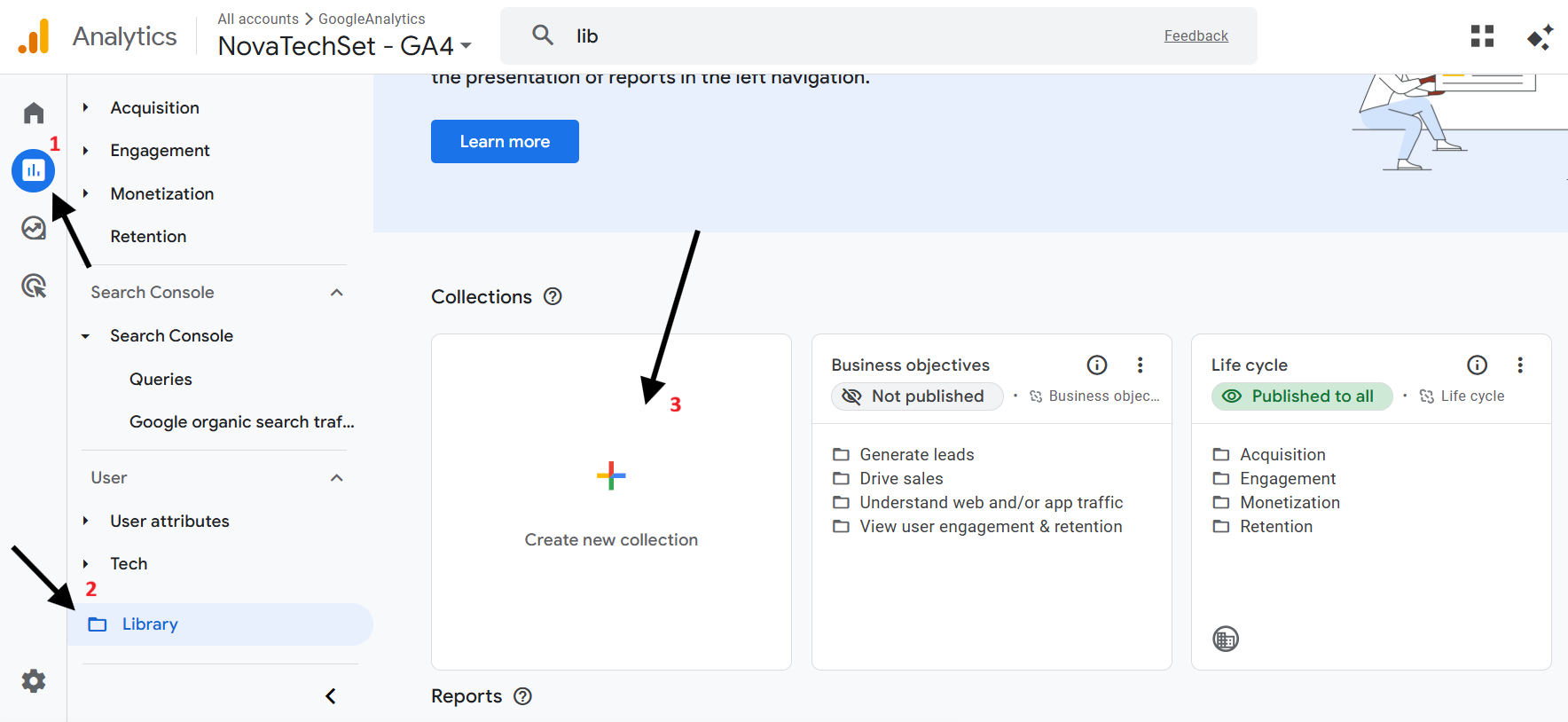Open the Advertising icon in left rail
Screen dimensions: 1568x722
pos(34,286)
